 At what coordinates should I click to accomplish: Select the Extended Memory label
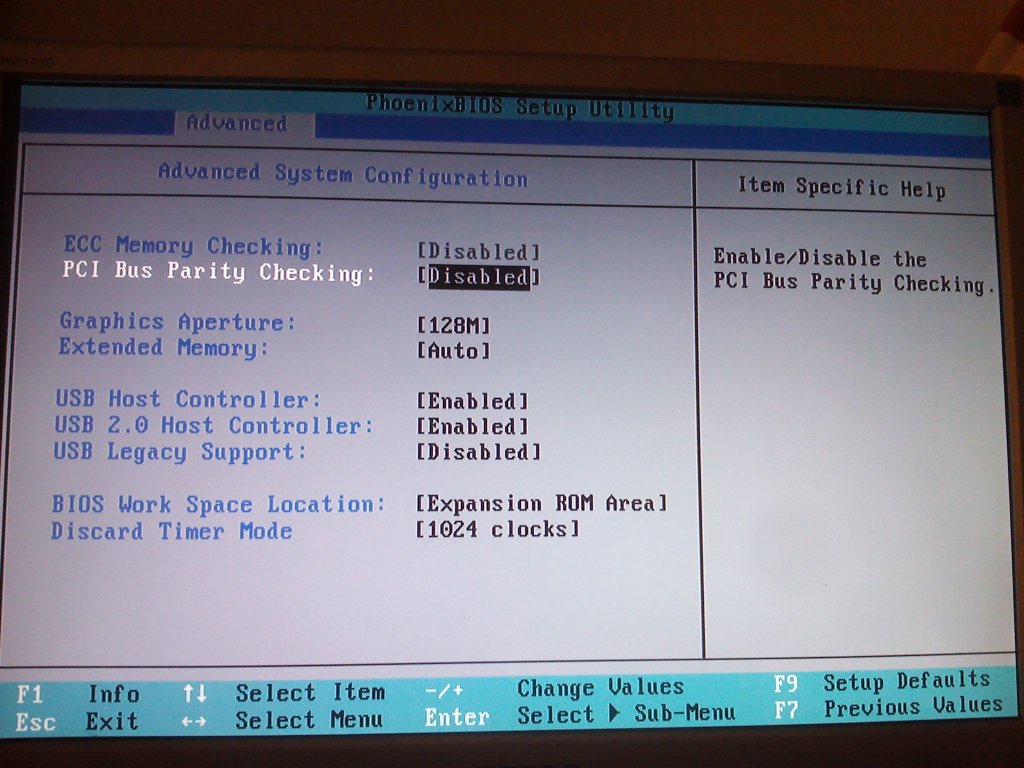[163, 347]
